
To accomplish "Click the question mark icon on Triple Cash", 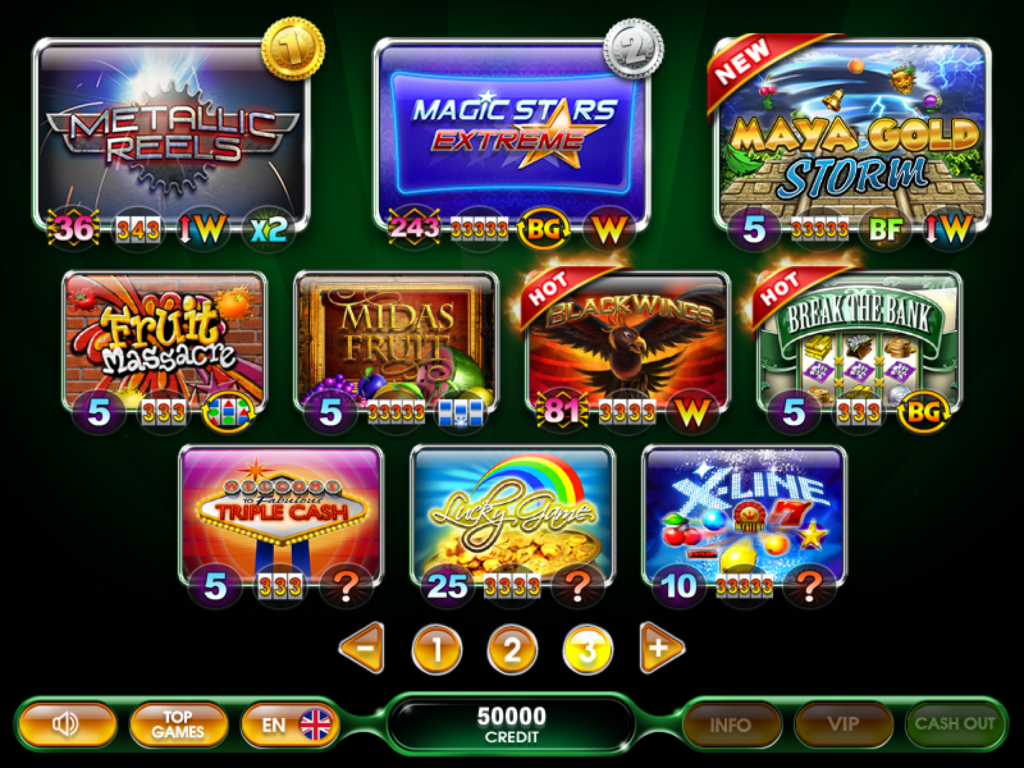I will click(346, 586).
